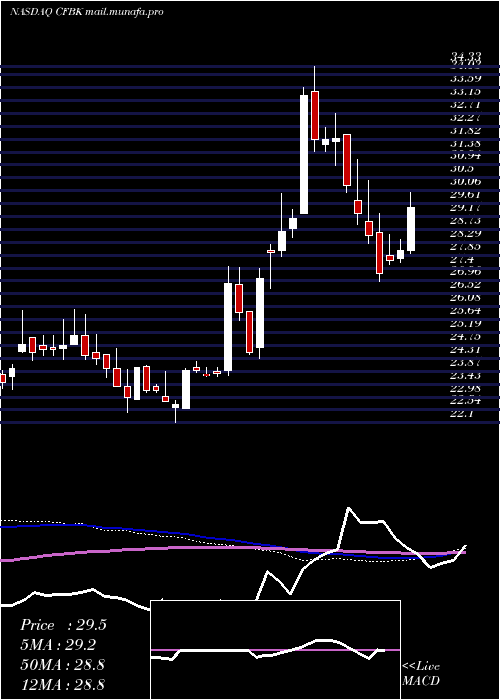Select the last white candlestick on the right
The width and height of the screenshot is (500, 700).
tap(411, 229)
